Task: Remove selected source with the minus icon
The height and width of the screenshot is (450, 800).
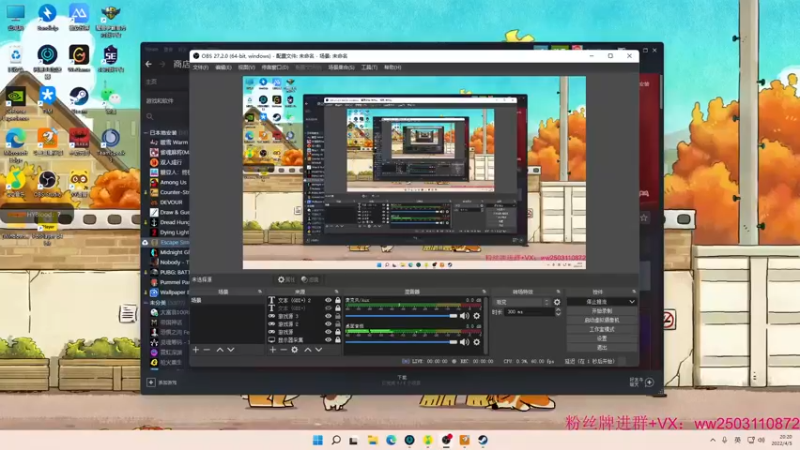Action: [x=284, y=350]
